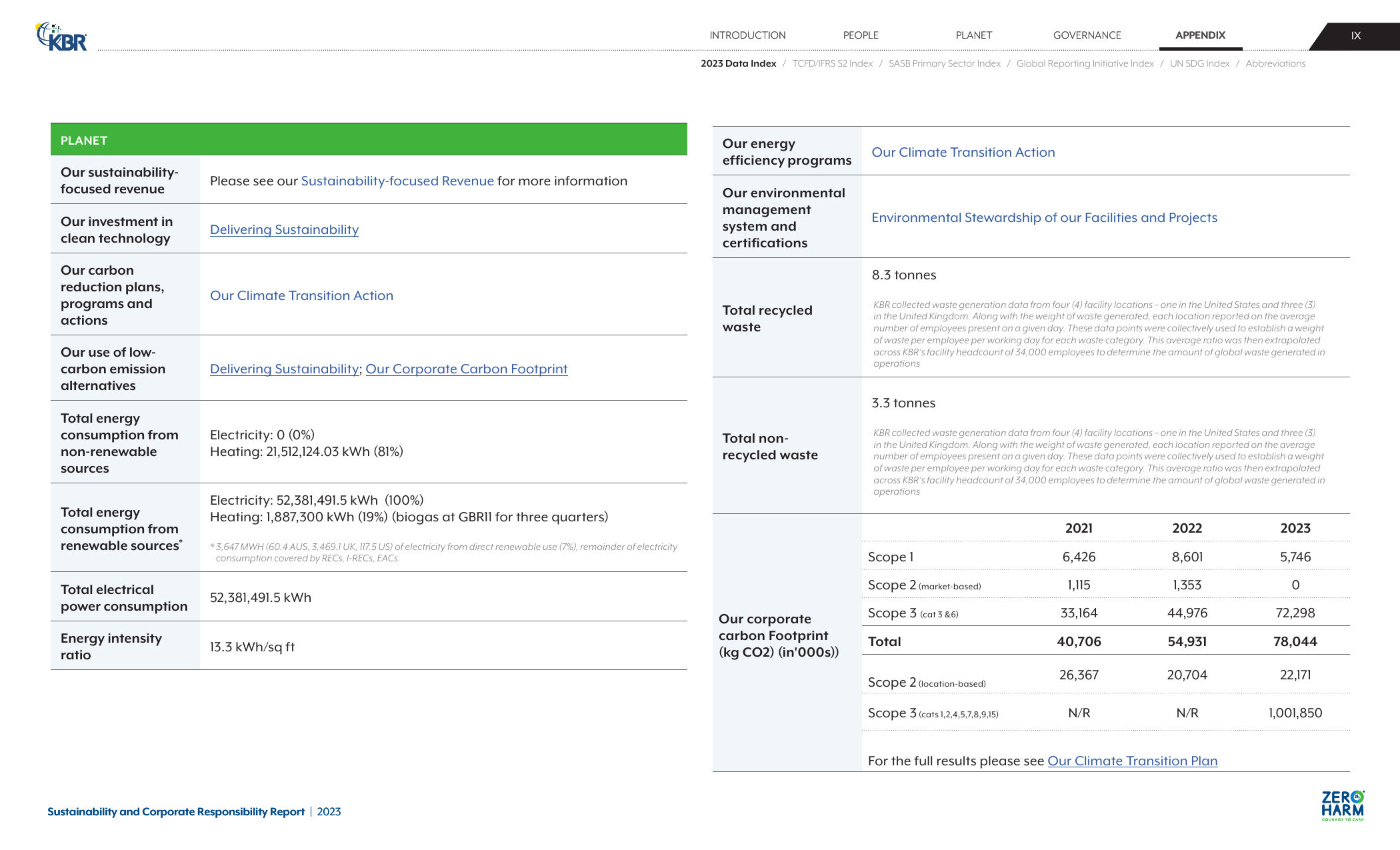Click the Zero Harm logo

click(1343, 805)
